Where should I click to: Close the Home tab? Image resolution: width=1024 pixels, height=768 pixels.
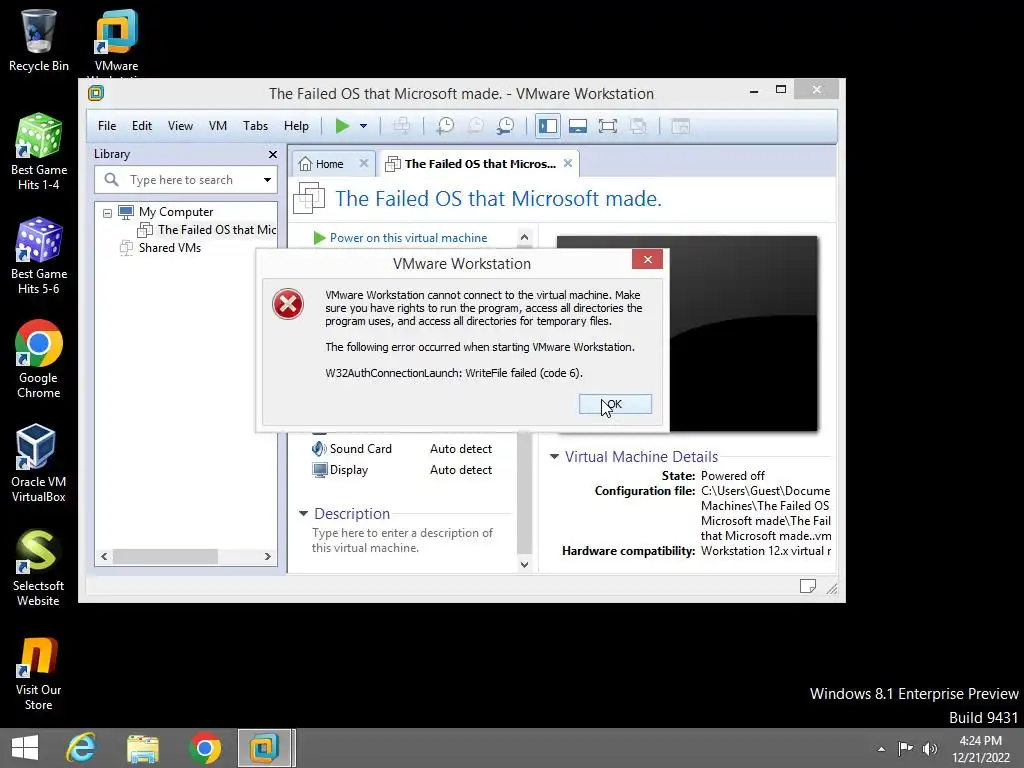(x=364, y=163)
